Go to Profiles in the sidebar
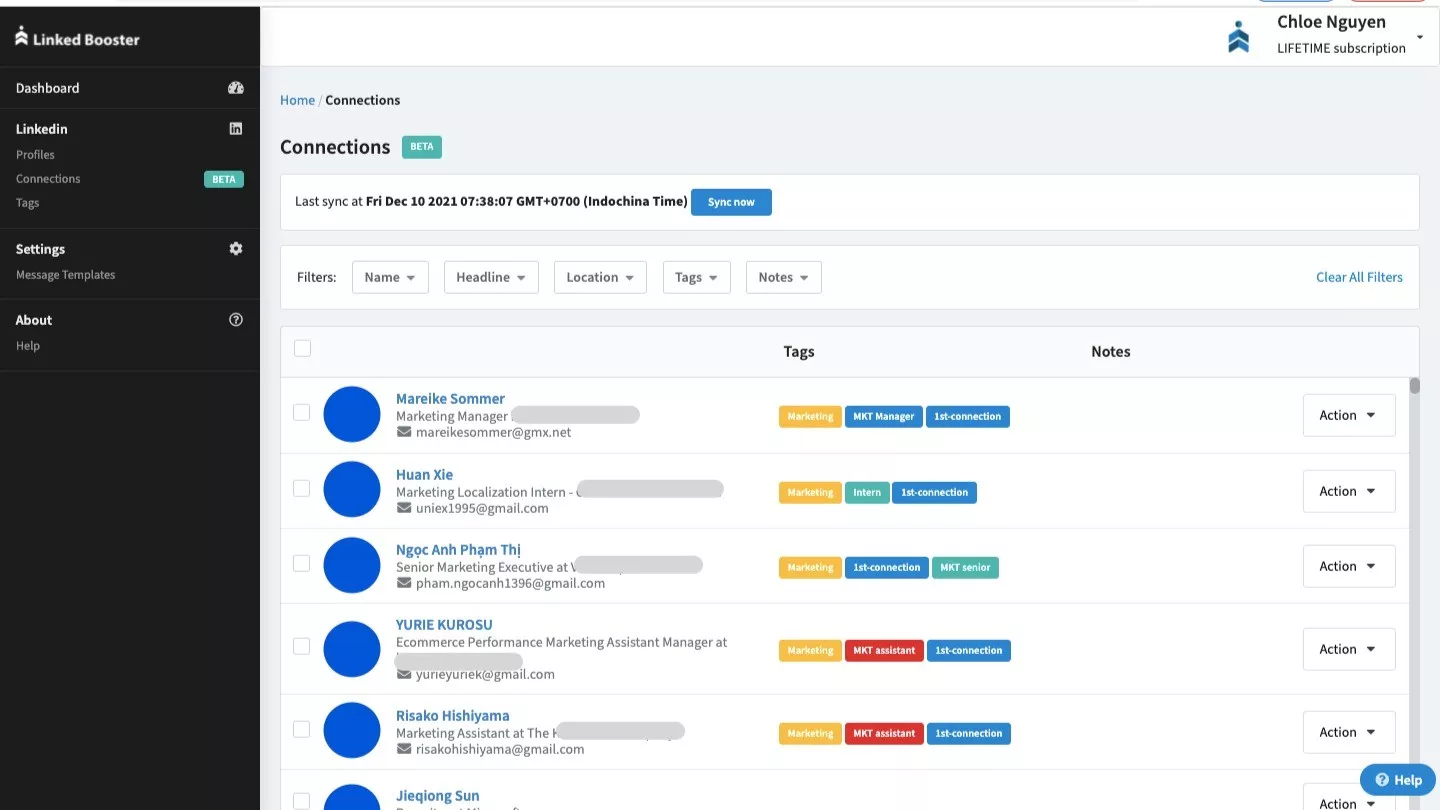1440x810 pixels. [x=35, y=155]
